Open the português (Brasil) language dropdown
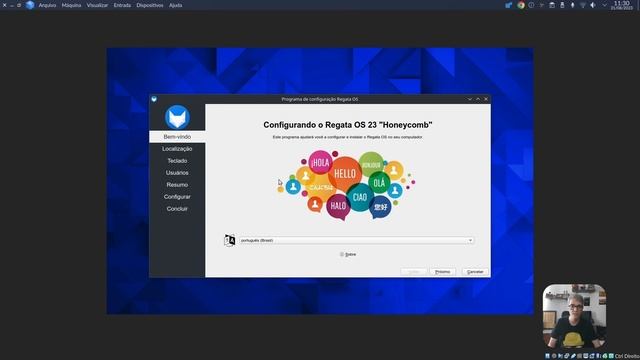Screen dimensions: 640x360 click(x=356, y=240)
